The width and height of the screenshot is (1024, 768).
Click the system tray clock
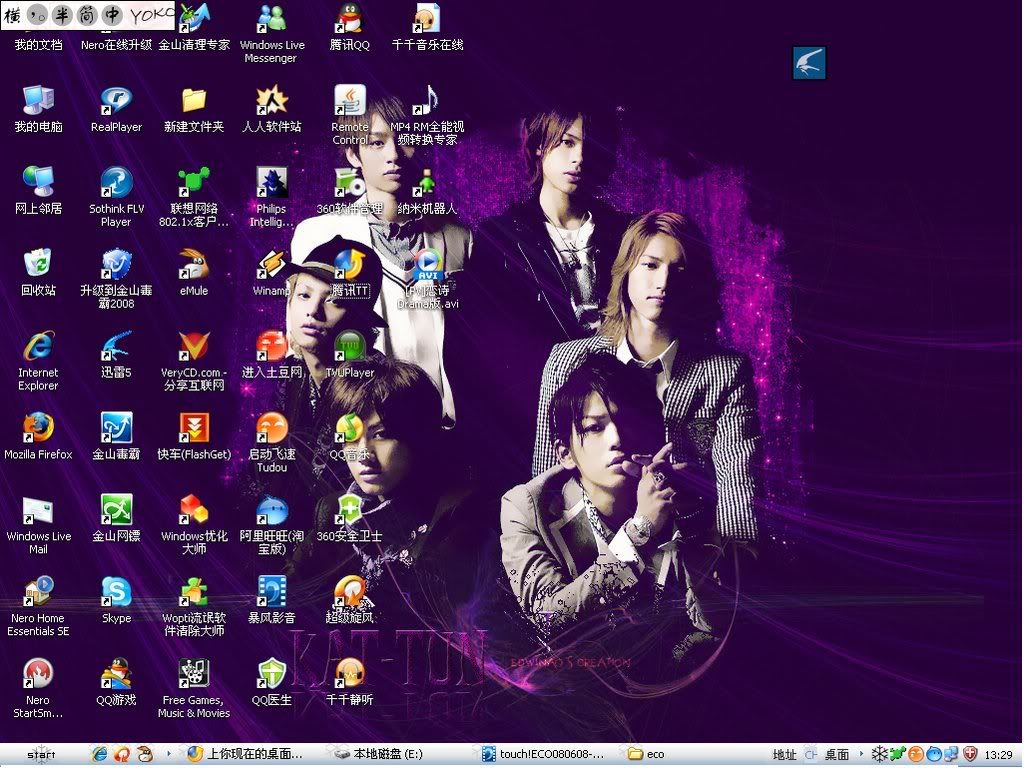tap(998, 755)
